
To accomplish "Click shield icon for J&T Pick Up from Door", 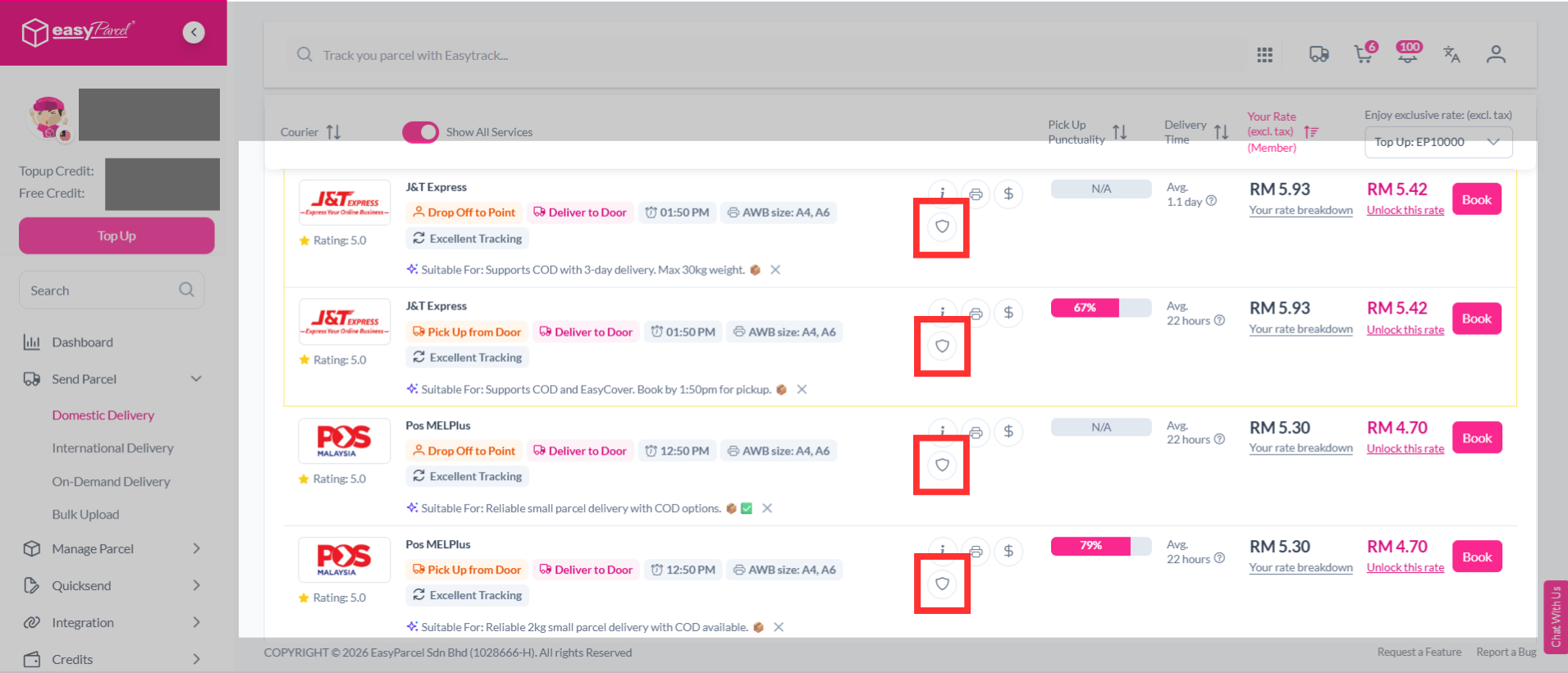I will click(x=942, y=346).
